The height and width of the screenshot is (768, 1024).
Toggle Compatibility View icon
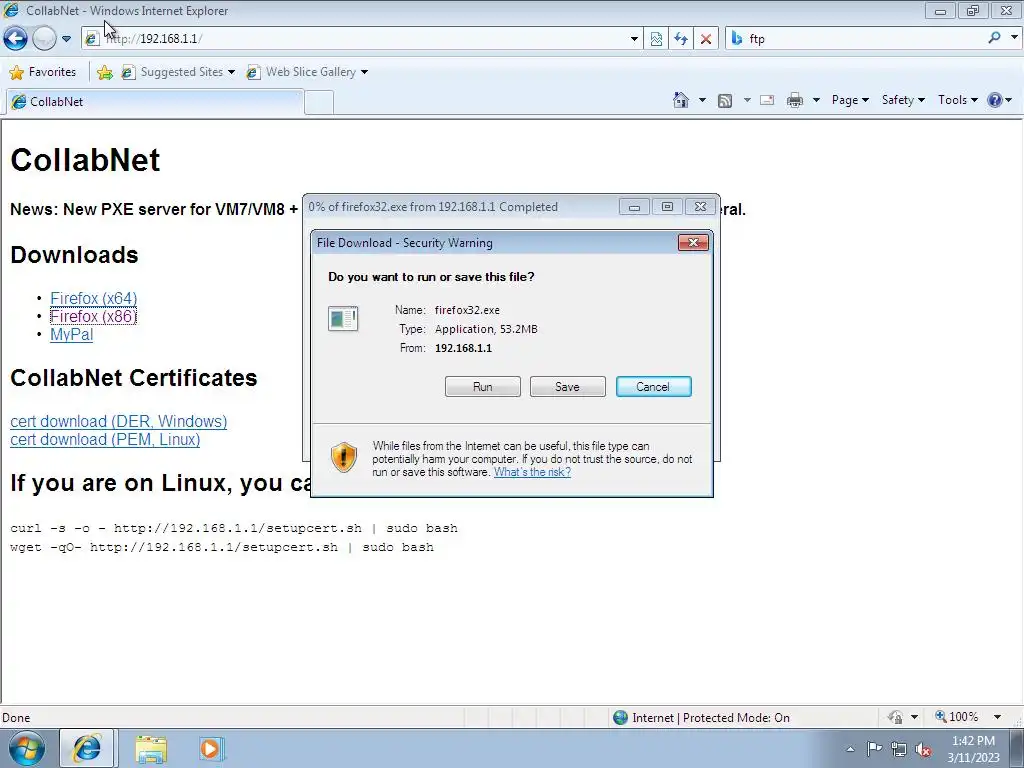[656, 39]
